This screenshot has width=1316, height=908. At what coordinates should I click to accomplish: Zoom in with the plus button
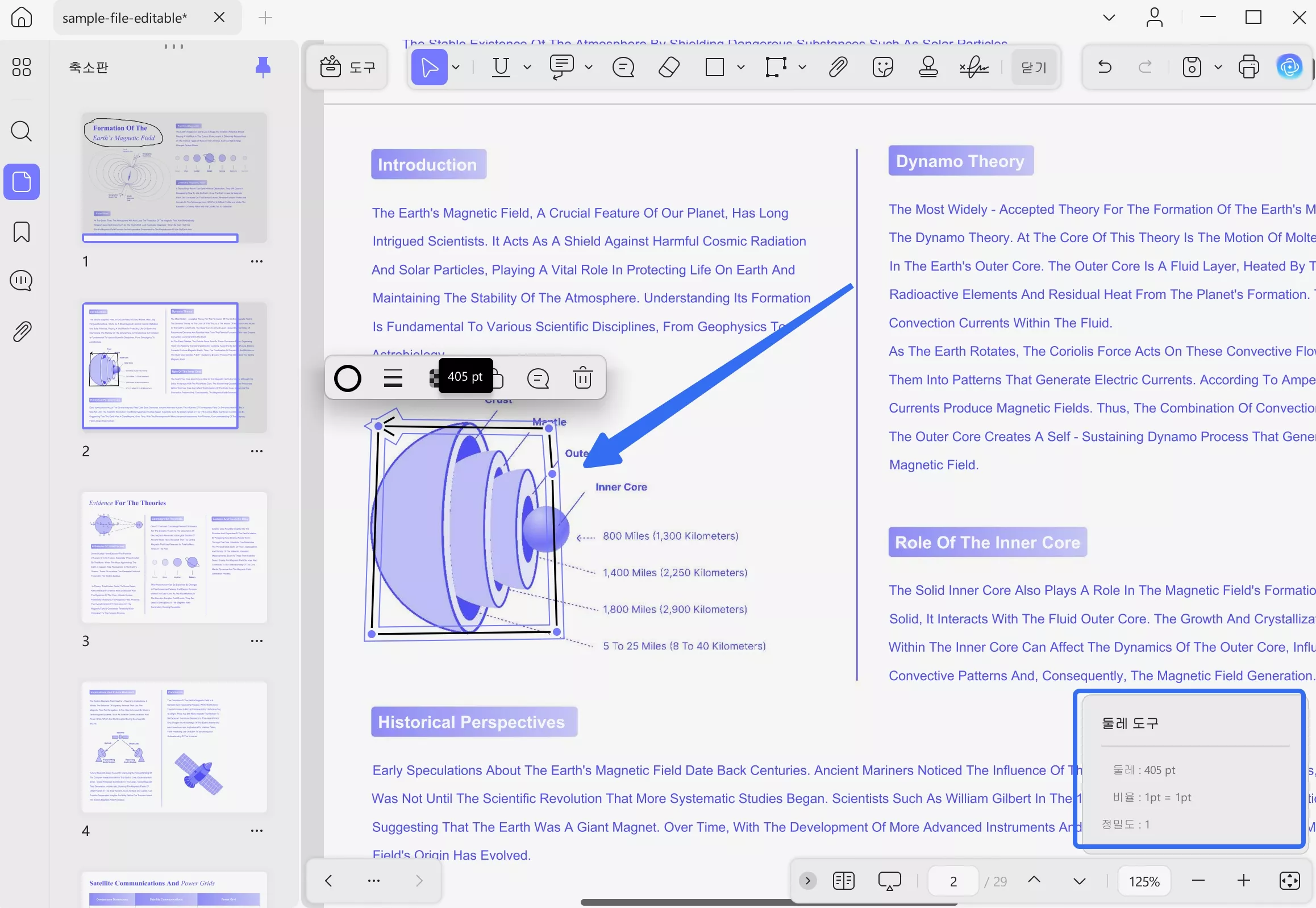(1244, 881)
